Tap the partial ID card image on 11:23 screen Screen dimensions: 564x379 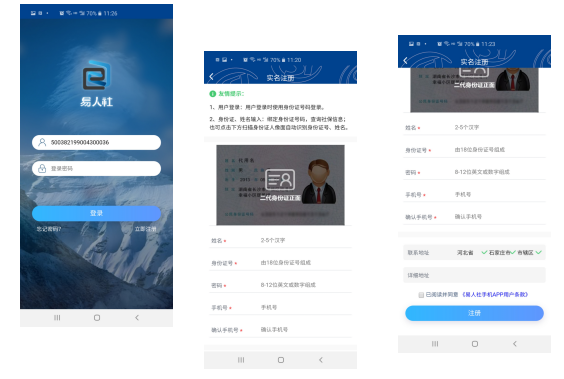[474, 90]
